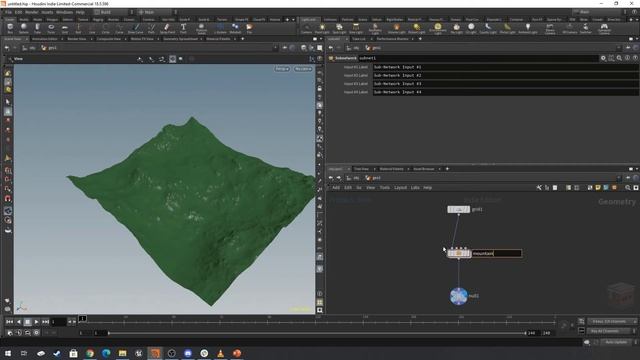Add a Switcher from the shelf
The height and width of the screenshot is (360, 640).
click(585, 29)
